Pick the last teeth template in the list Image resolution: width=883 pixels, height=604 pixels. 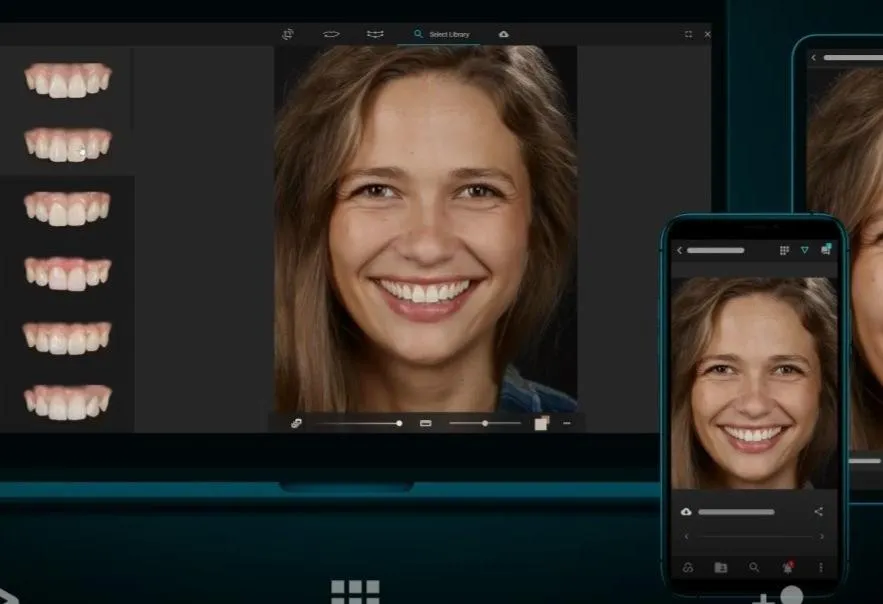(68, 401)
